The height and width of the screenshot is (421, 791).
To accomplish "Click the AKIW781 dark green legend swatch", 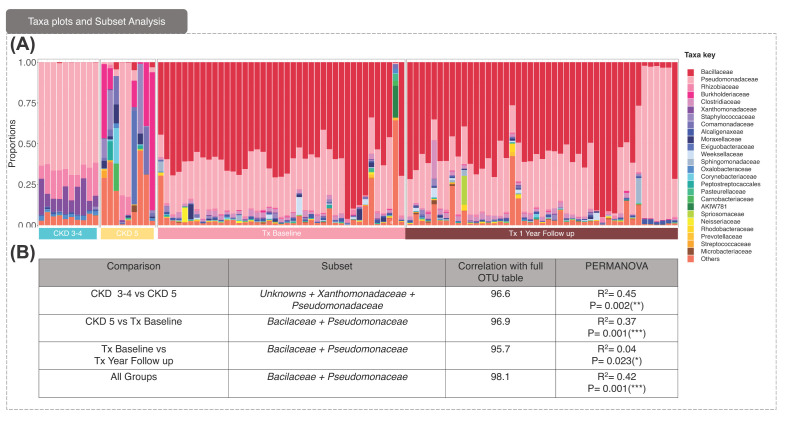I will click(691, 207).
